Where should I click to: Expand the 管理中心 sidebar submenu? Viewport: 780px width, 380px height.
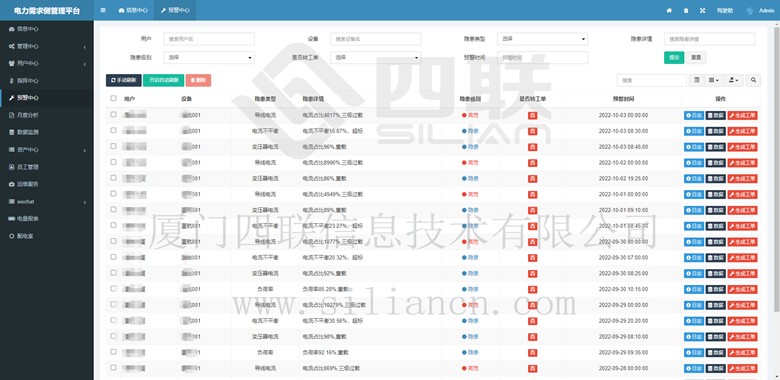[x=47, y=46]
